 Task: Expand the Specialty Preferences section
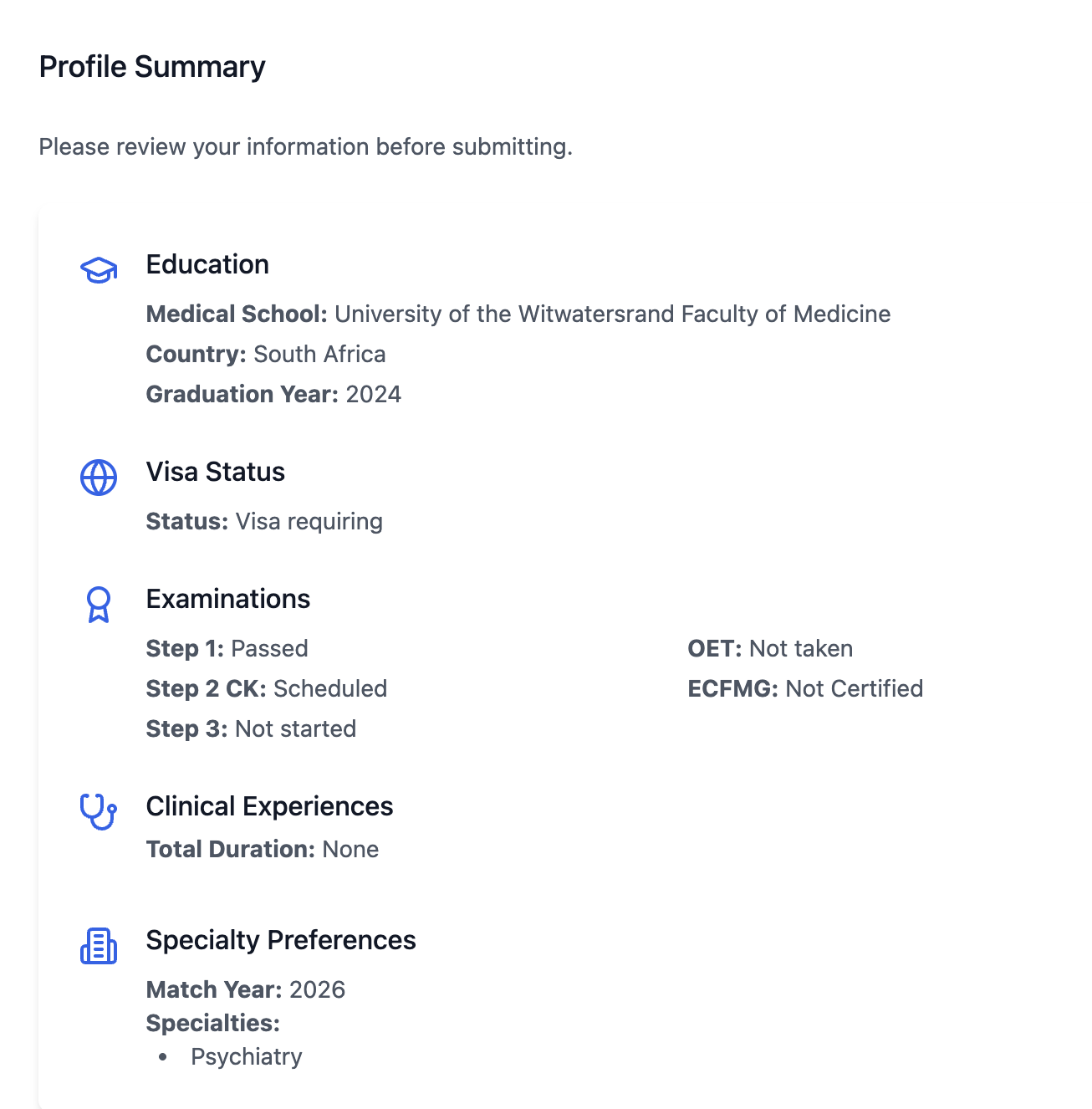click(x=281, y=940)
